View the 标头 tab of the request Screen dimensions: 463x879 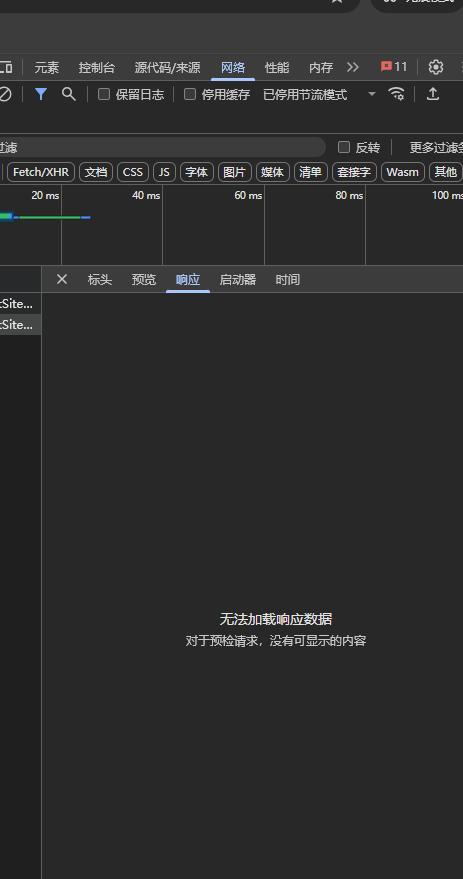pos(100,280)
